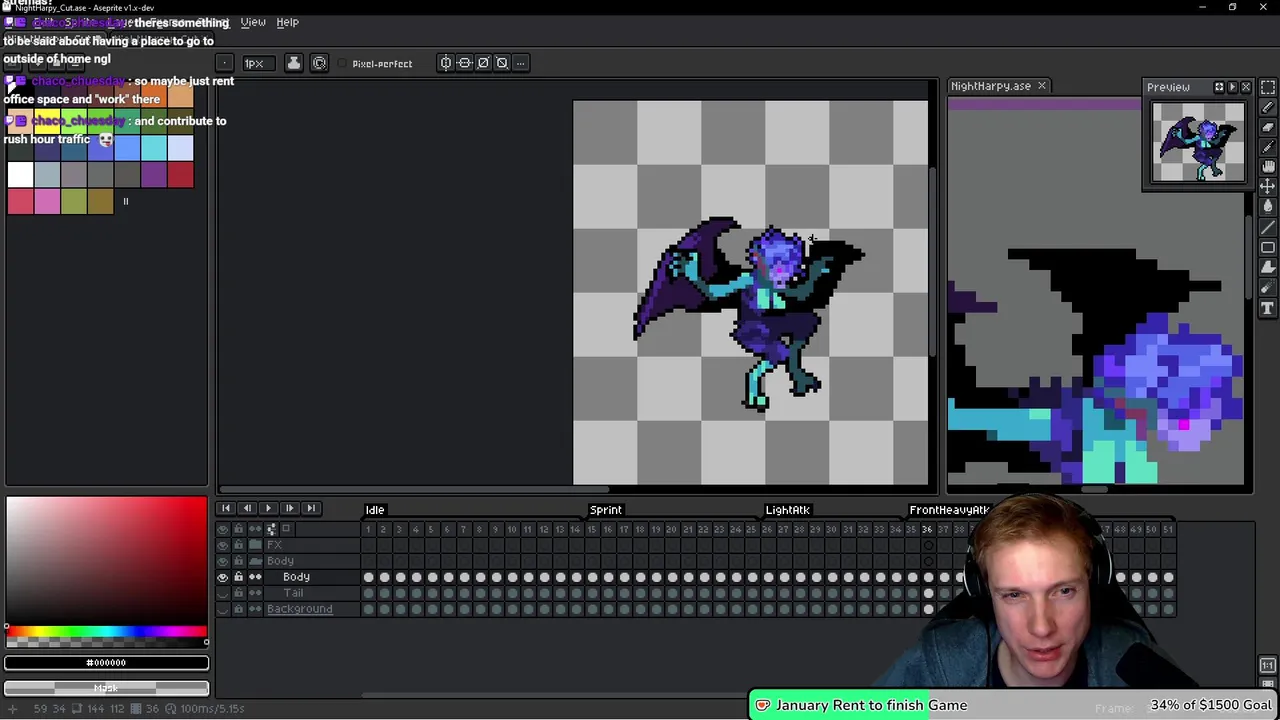Select the eraser tool
Screen dimensions: 1280x720
pos(1268,127)
